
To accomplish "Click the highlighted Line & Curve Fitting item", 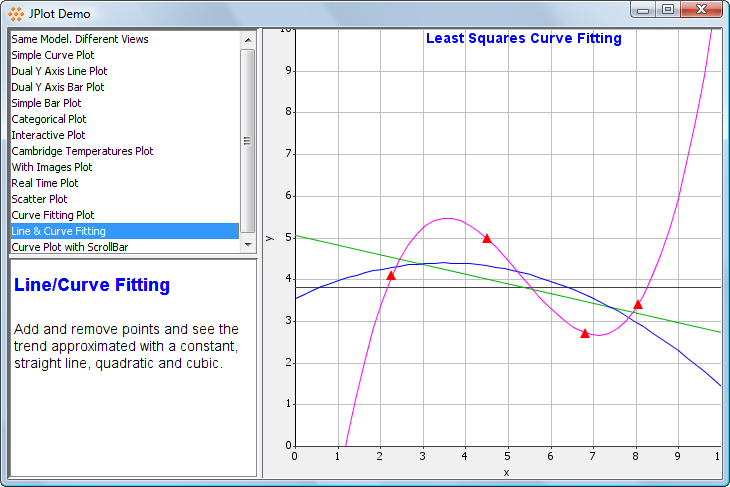I will click(125, 231).
